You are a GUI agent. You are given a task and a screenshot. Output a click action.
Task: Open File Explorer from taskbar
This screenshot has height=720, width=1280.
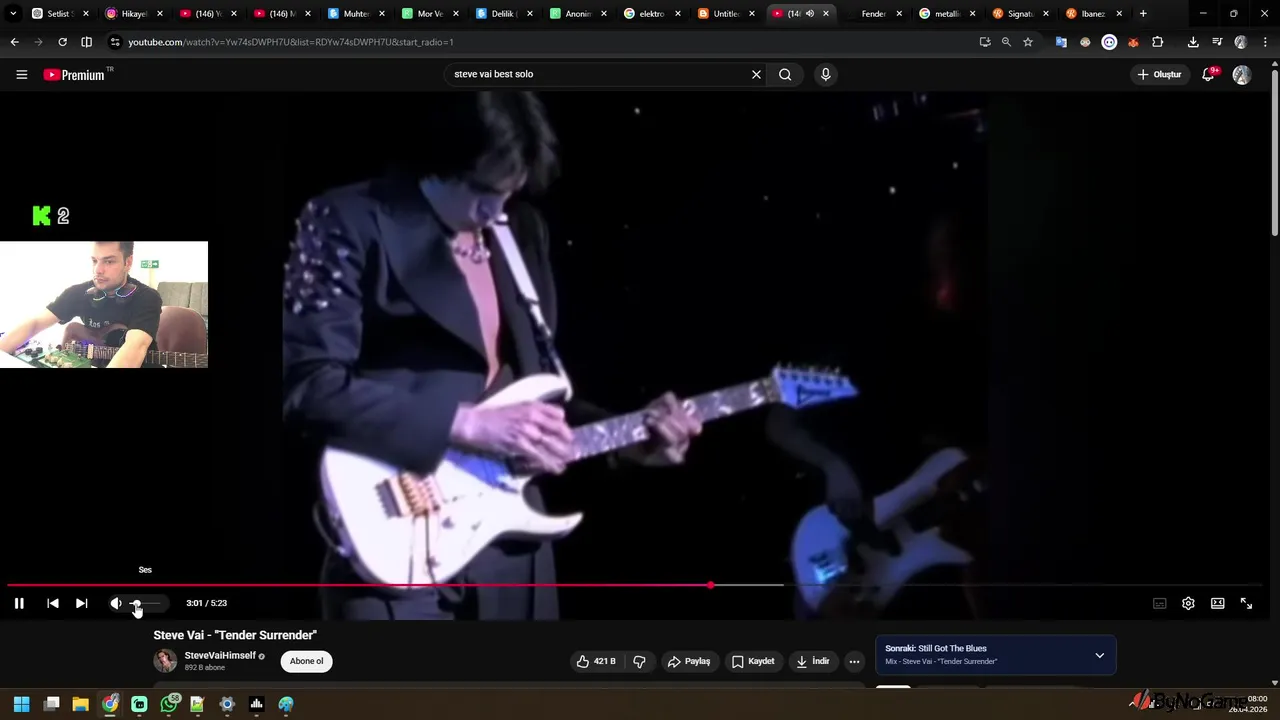81,704
